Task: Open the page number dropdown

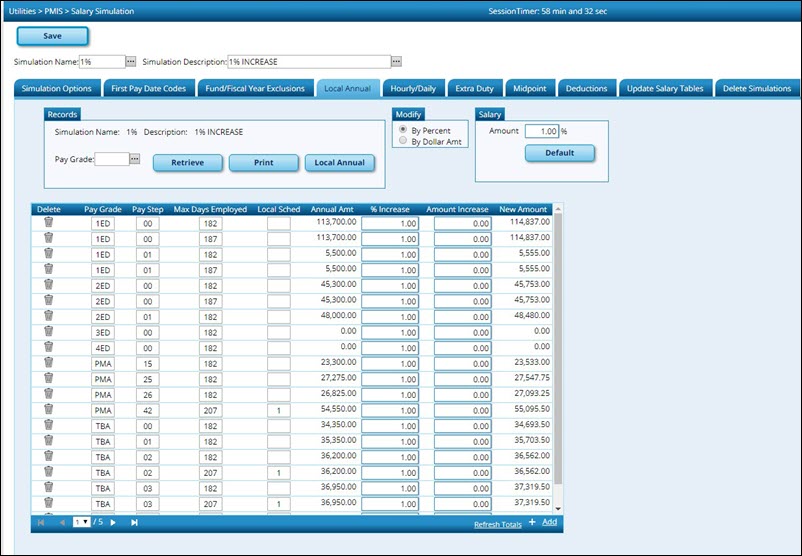Action: (85, 522)
